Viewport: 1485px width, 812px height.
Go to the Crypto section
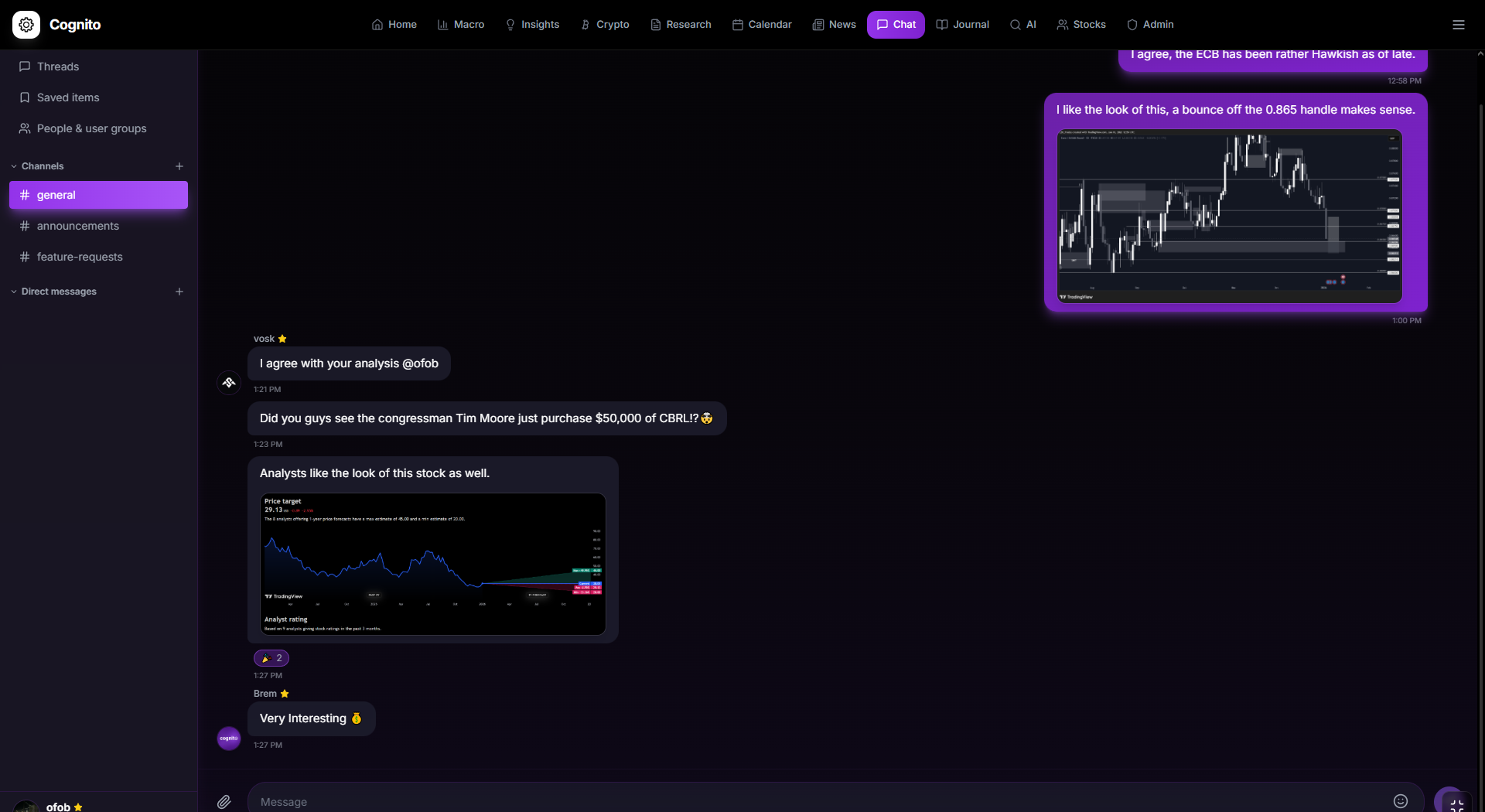coord(604,24)
